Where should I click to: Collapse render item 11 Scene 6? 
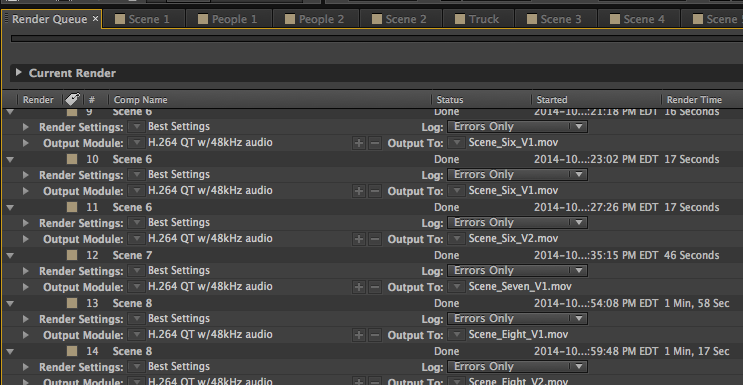(10, 208)
